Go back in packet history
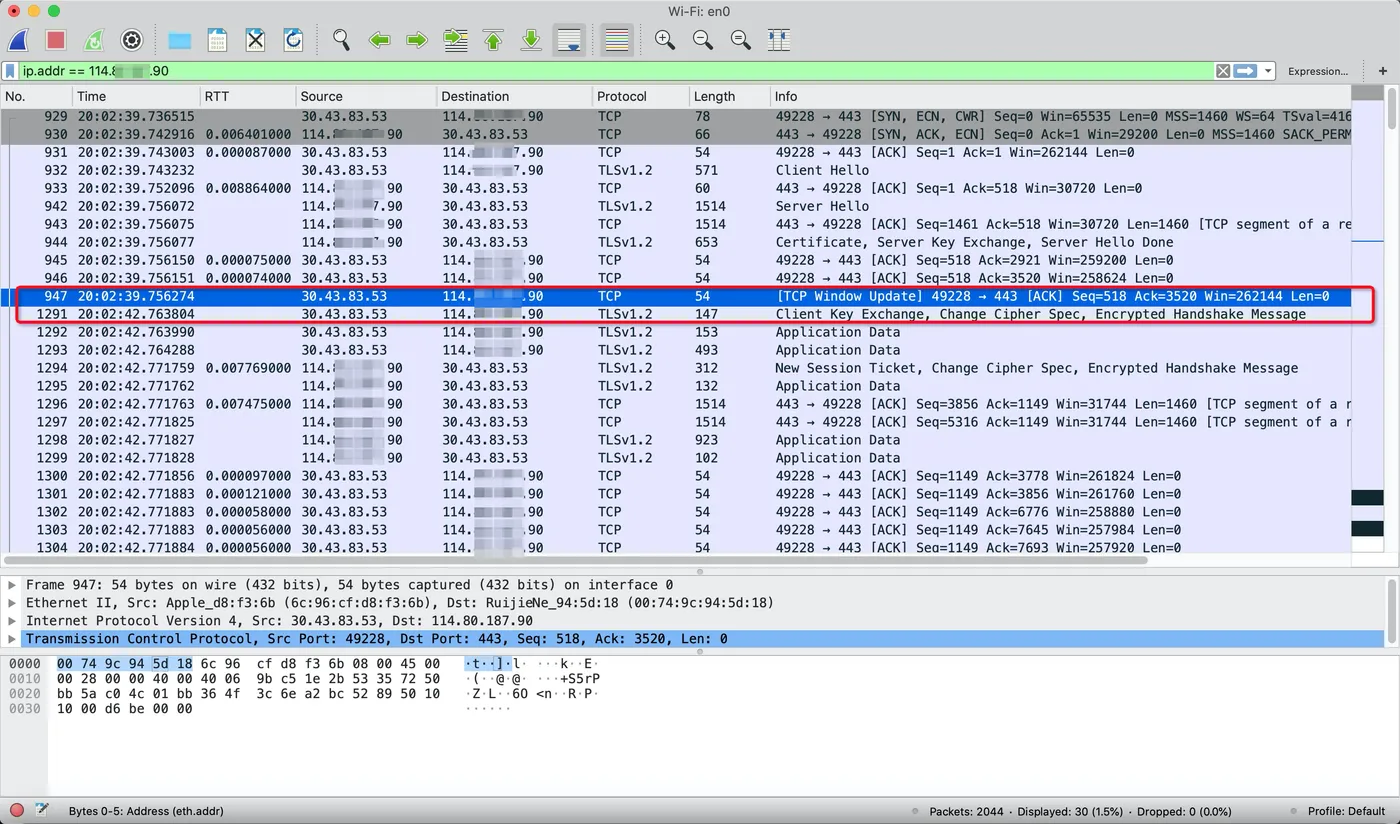 pyautogui.click(x=379, y=40)
